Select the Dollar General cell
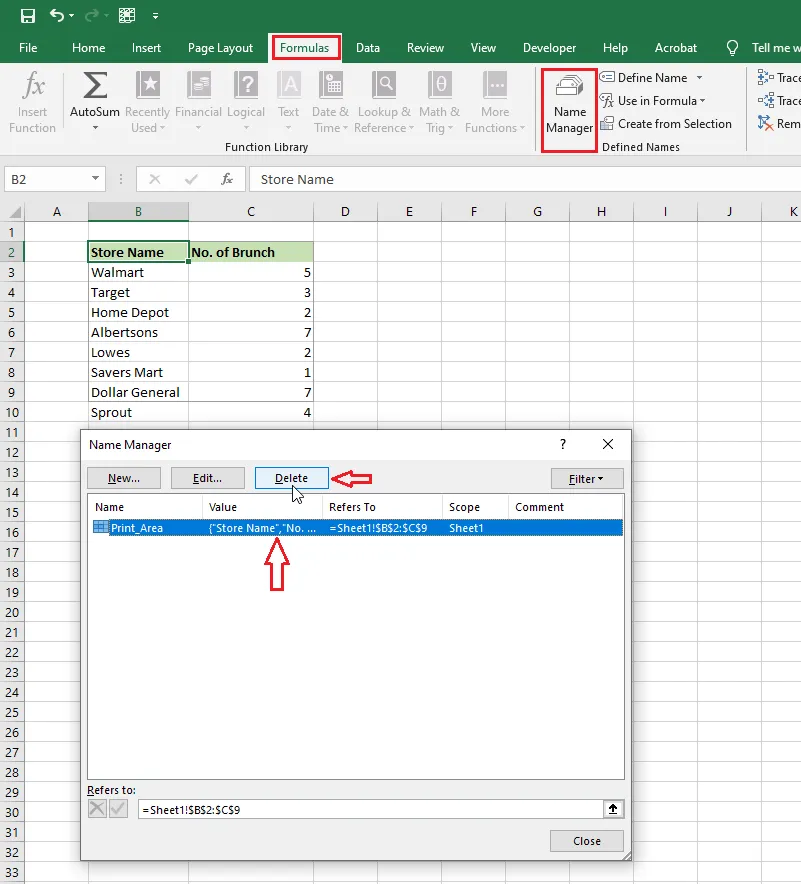 (138, 392)
